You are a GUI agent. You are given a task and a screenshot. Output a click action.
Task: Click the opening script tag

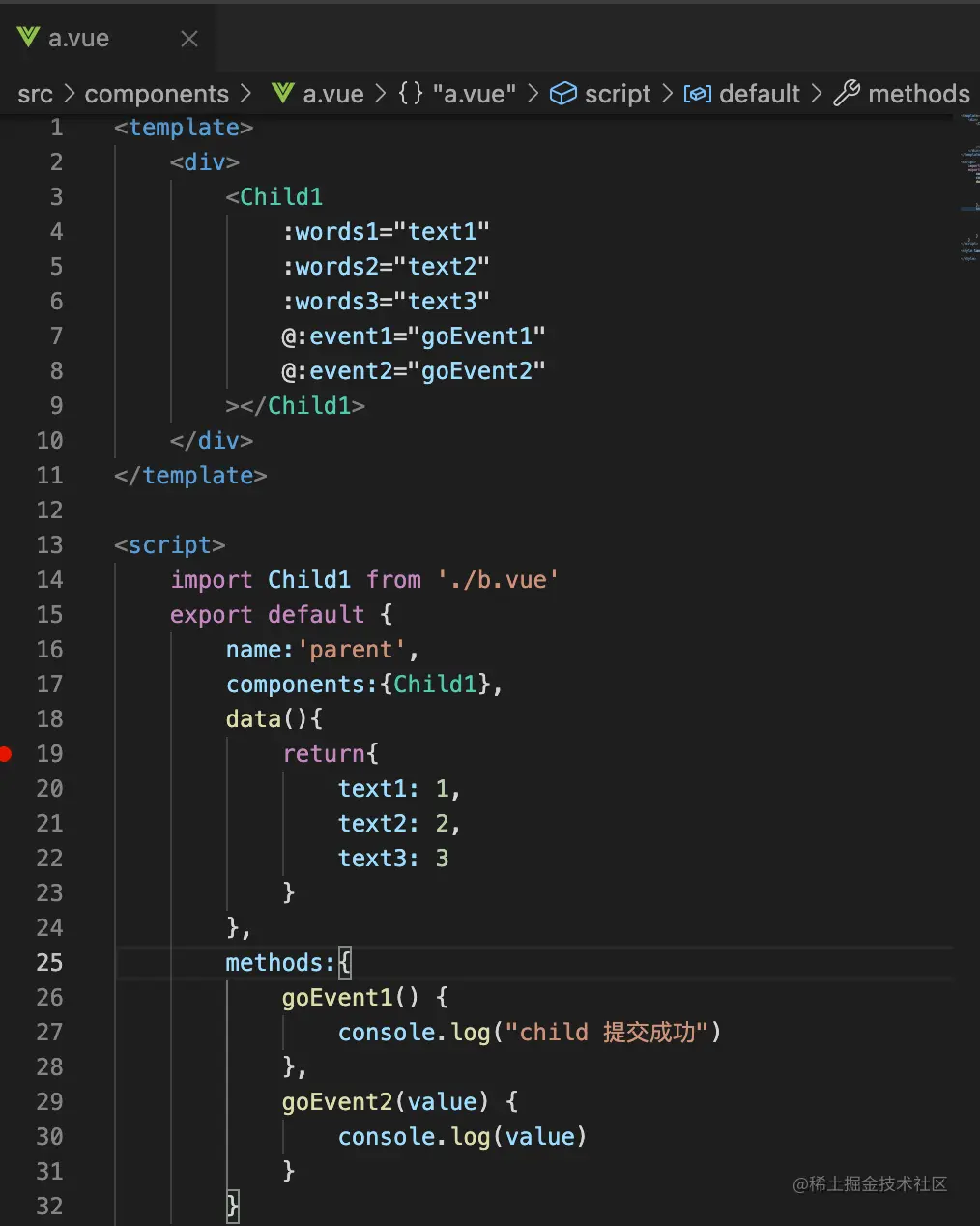click(x=170, y=545)
